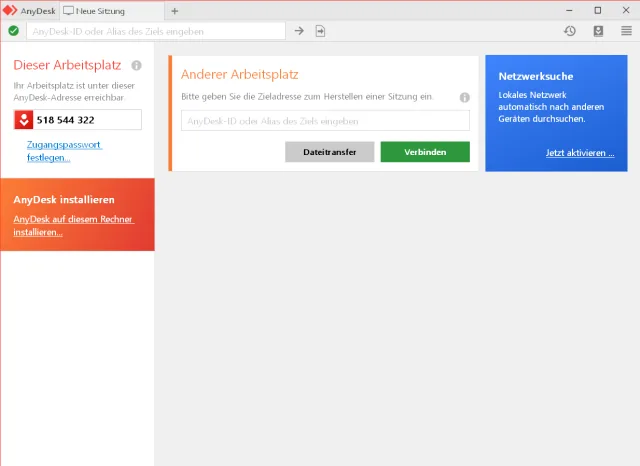640x466 pixels.
Task: Close the AnyDesk window
Action: point(626,11)
